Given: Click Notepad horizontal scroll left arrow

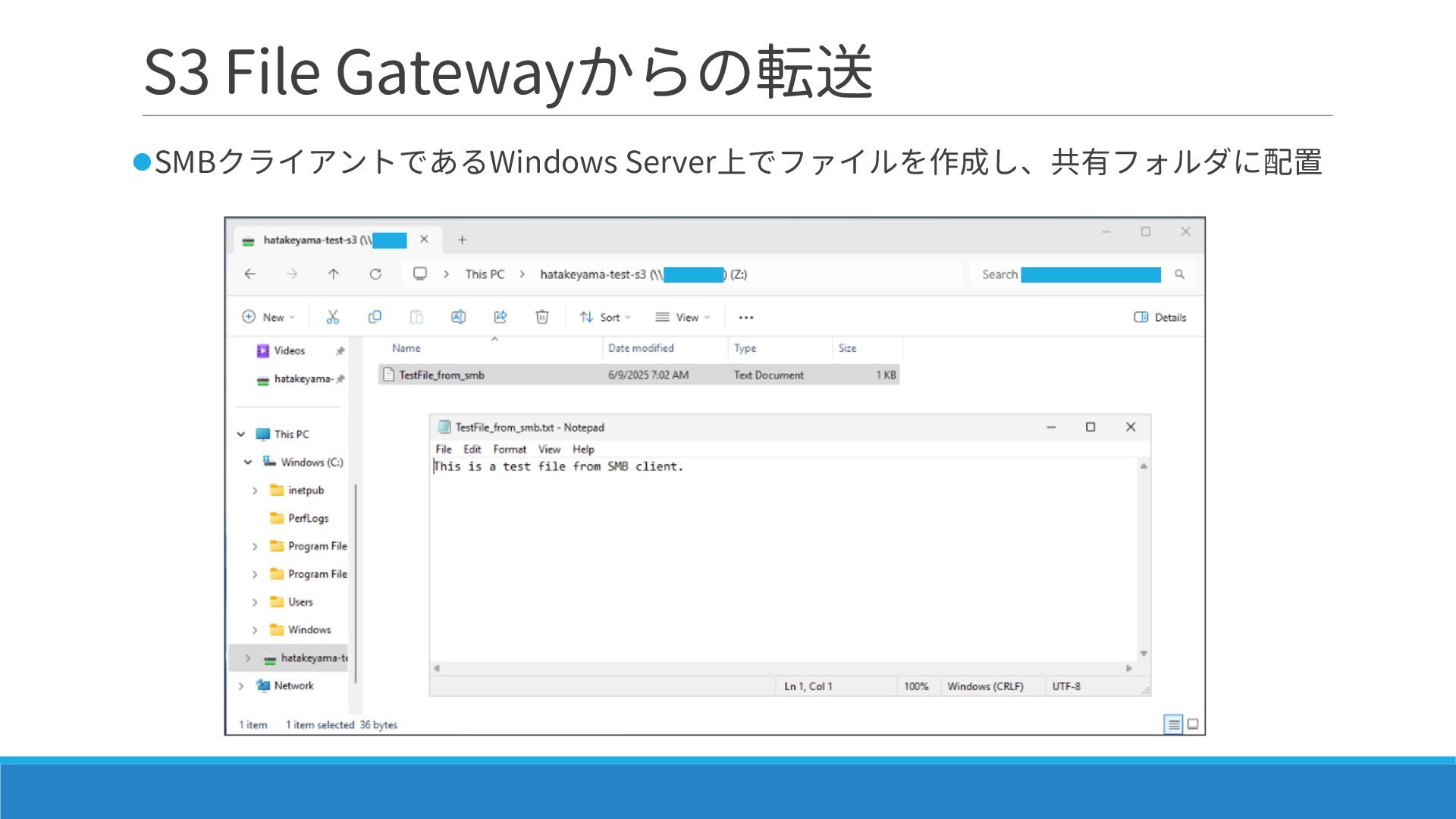Looking at the screenshot, I should (x=437, y=669).
